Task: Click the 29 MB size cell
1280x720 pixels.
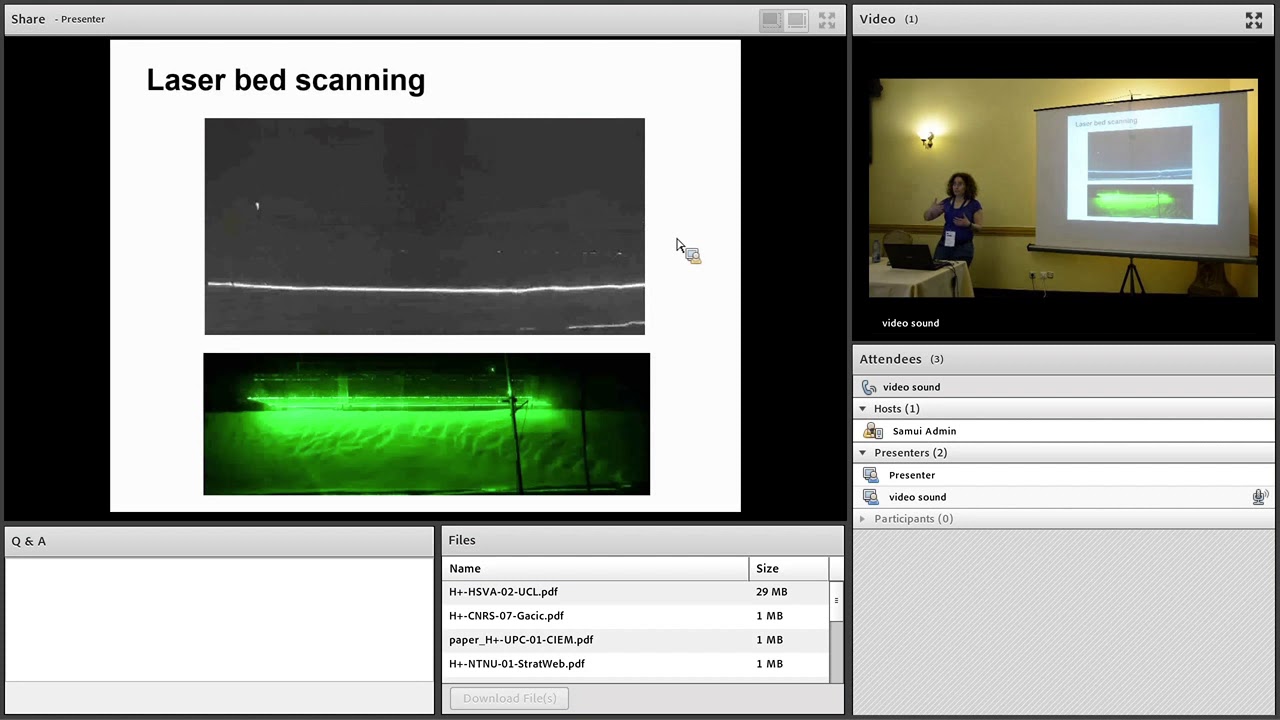Action: [771, 592]
